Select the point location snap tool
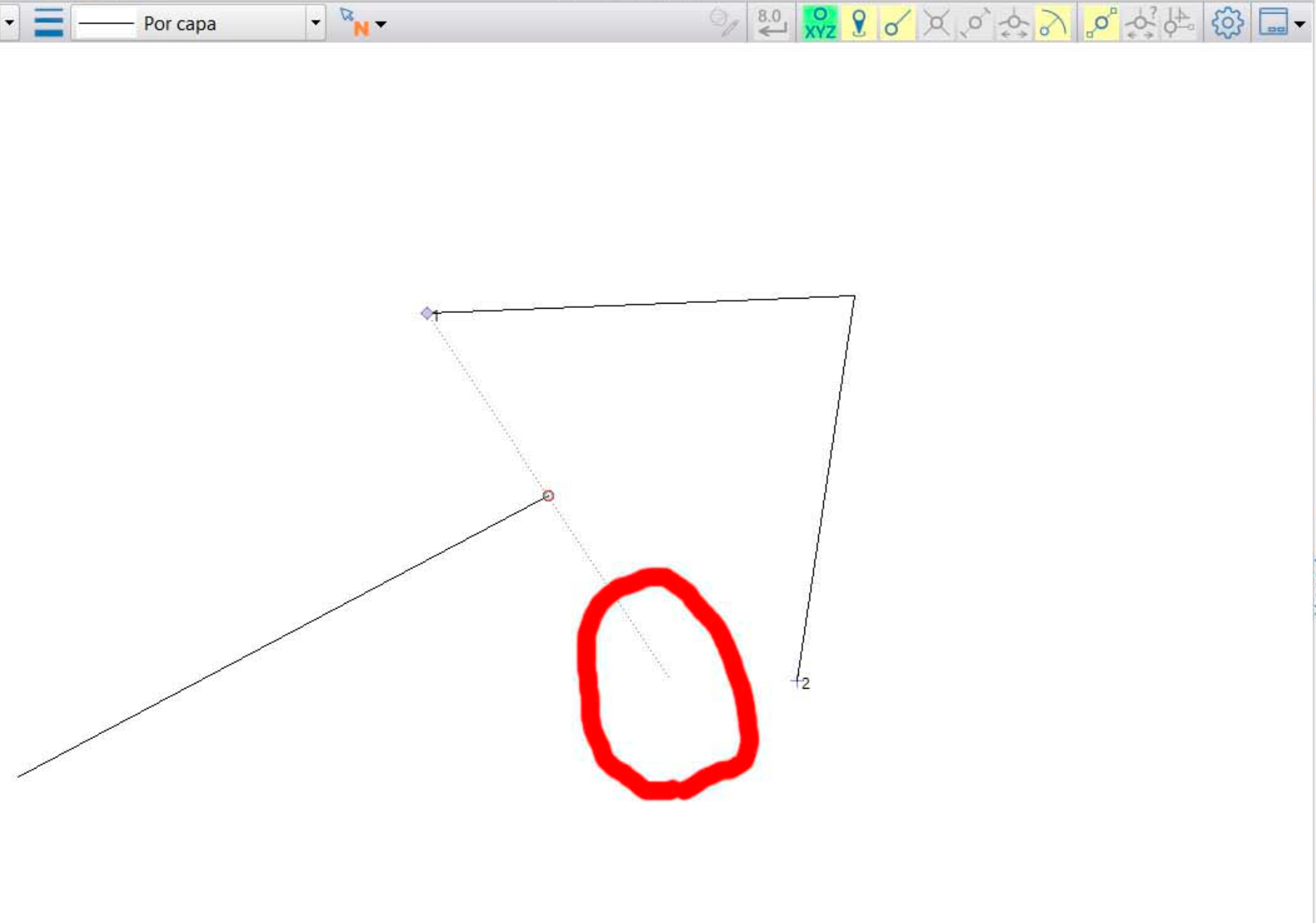Screen dimensions: 1316x923 (859, 24)
